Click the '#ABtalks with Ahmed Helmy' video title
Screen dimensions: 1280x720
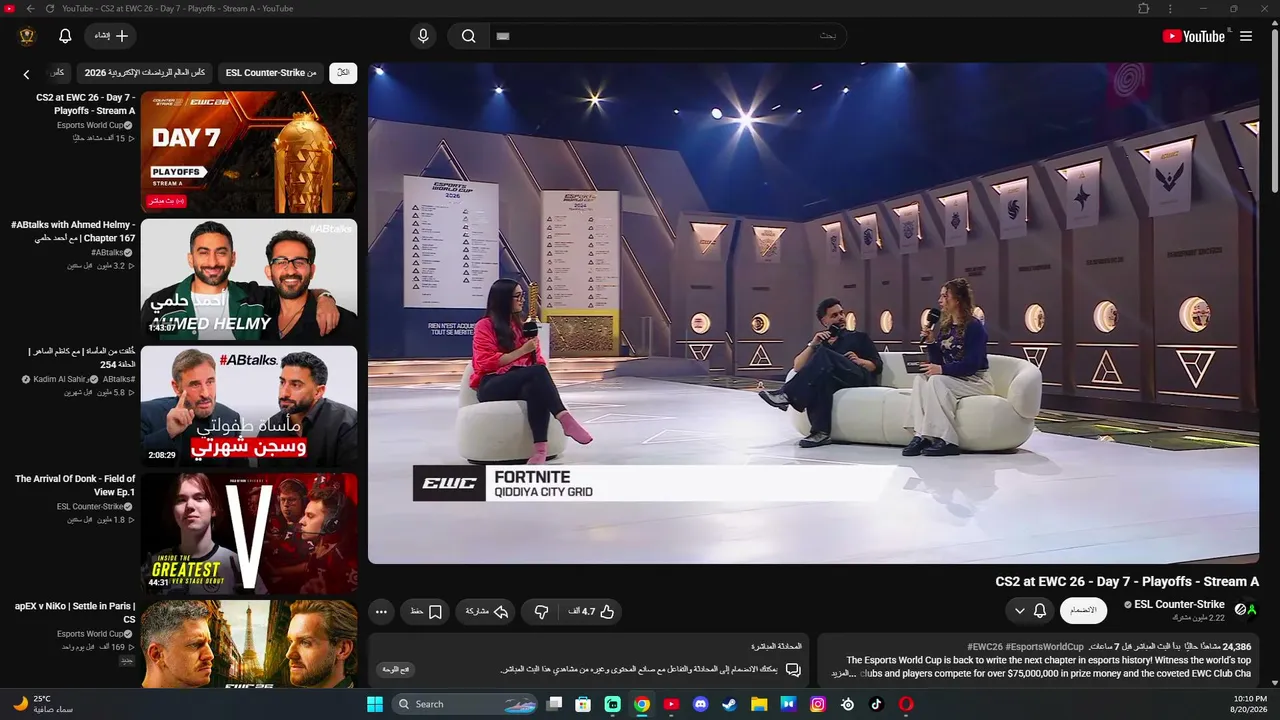coord(73,232)
